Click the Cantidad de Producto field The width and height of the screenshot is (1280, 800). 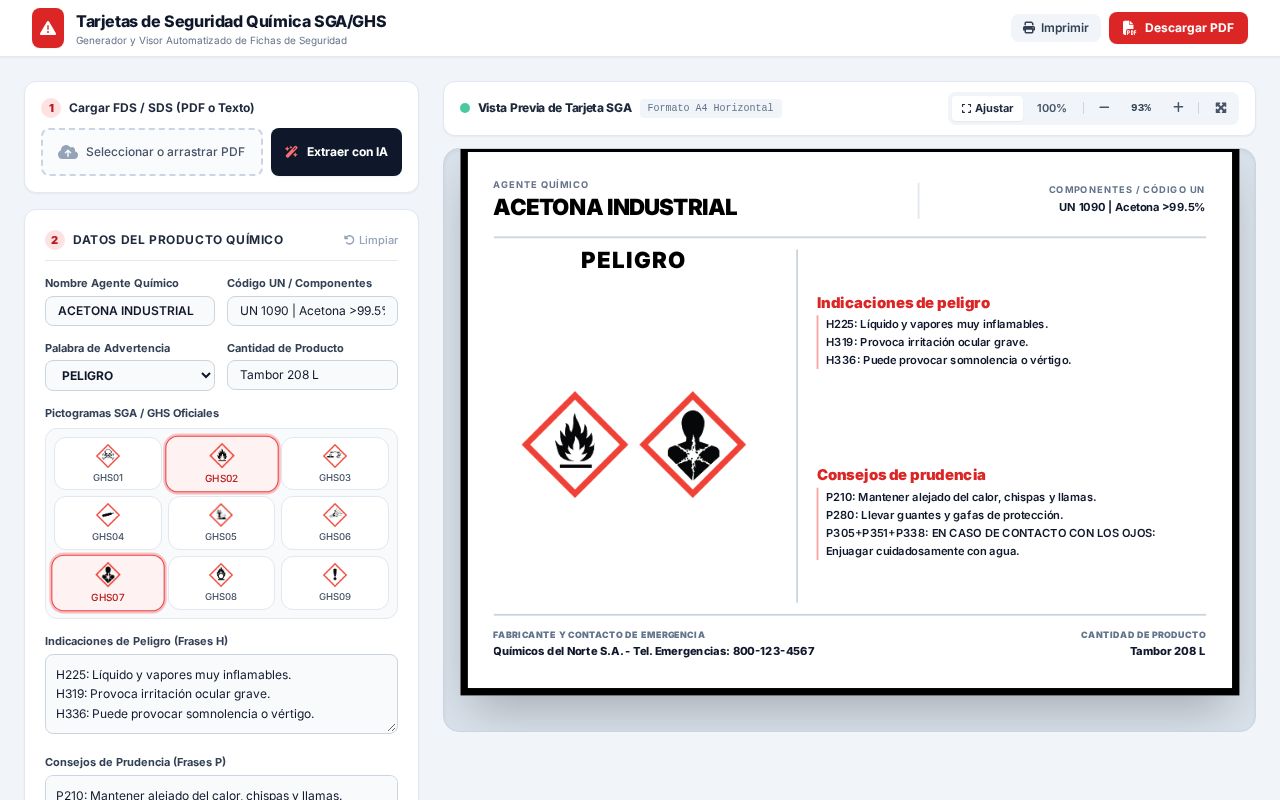(x=312, y=375)
